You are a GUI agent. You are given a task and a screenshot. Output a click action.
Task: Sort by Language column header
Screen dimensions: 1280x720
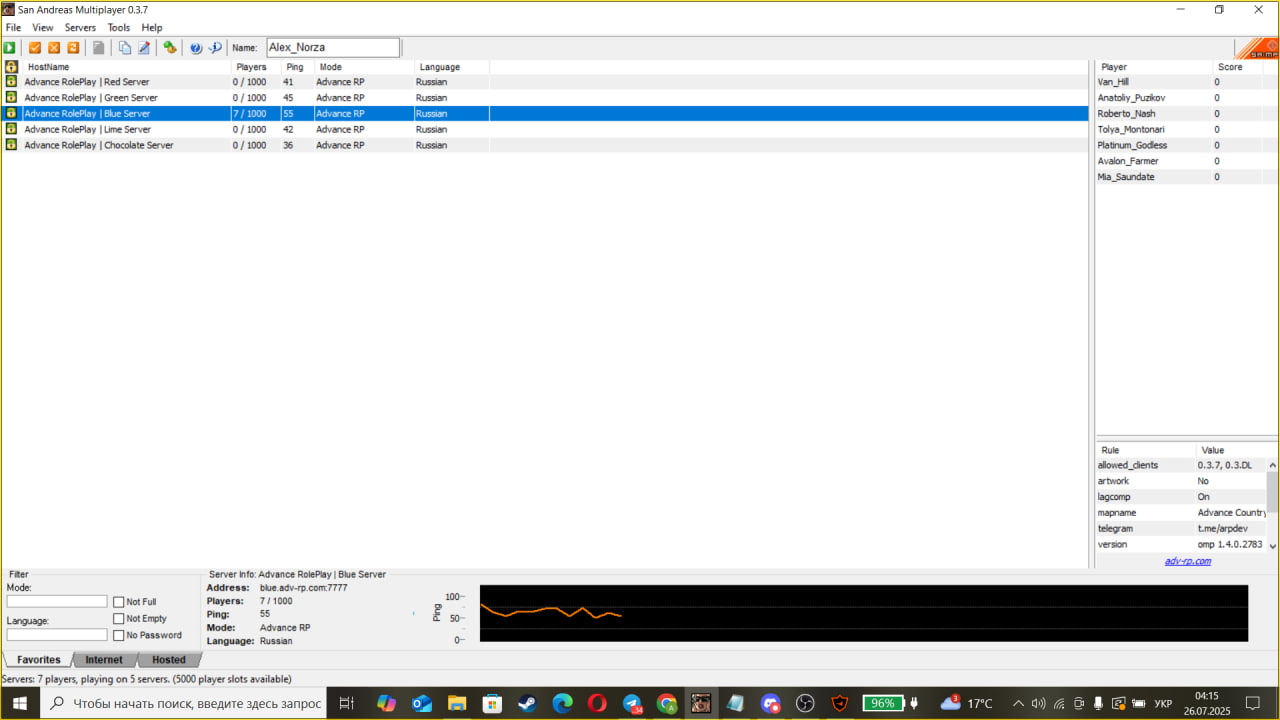(x=452, y=67)
